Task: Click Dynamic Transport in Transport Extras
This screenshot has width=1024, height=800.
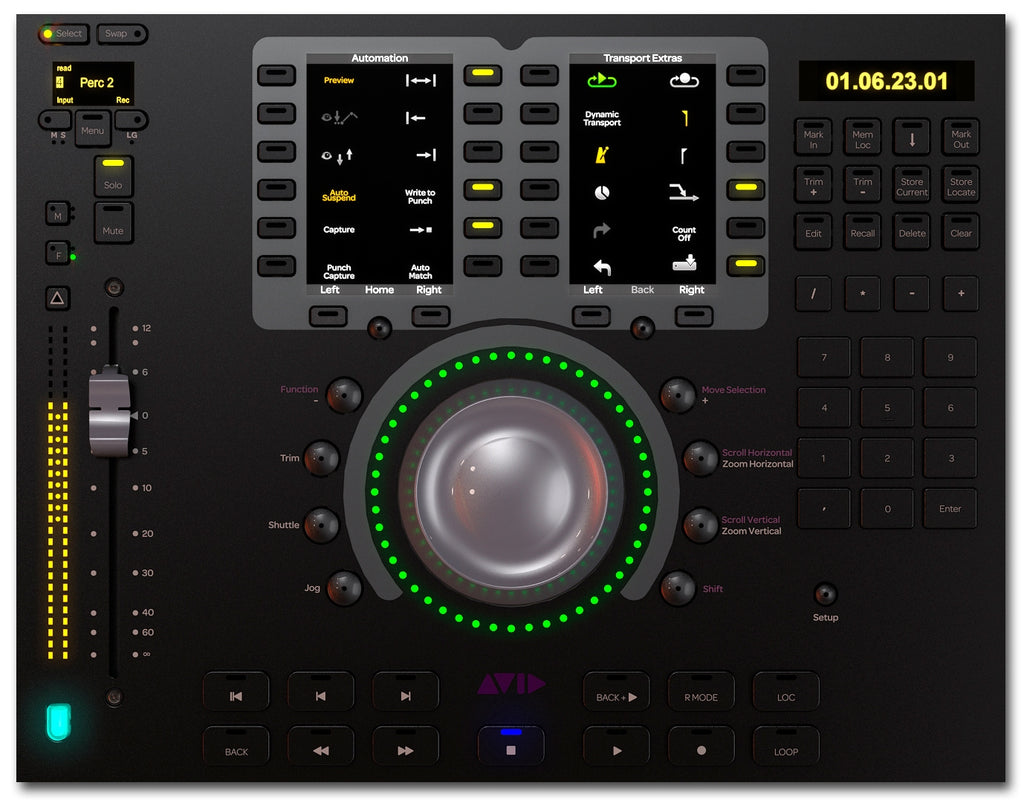Action: (x=601, y=118)
